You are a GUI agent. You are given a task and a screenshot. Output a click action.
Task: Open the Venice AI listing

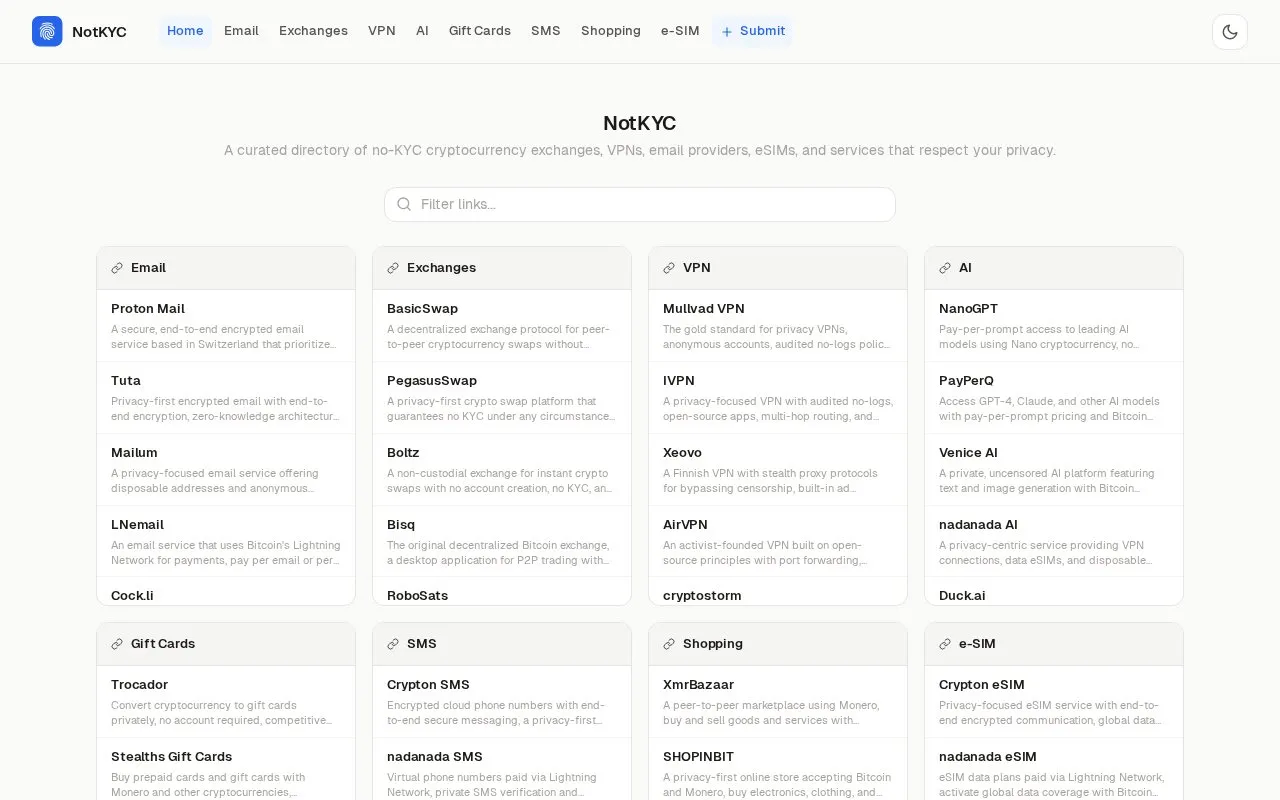(x=1054, y=470)
